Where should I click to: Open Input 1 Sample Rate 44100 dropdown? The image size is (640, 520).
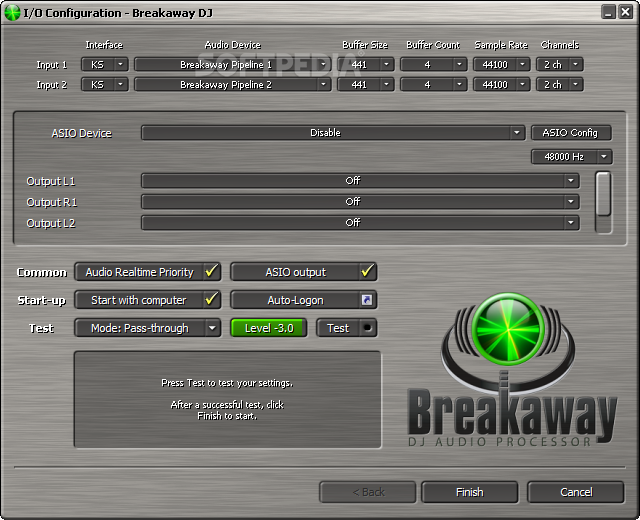click(502, 64)
